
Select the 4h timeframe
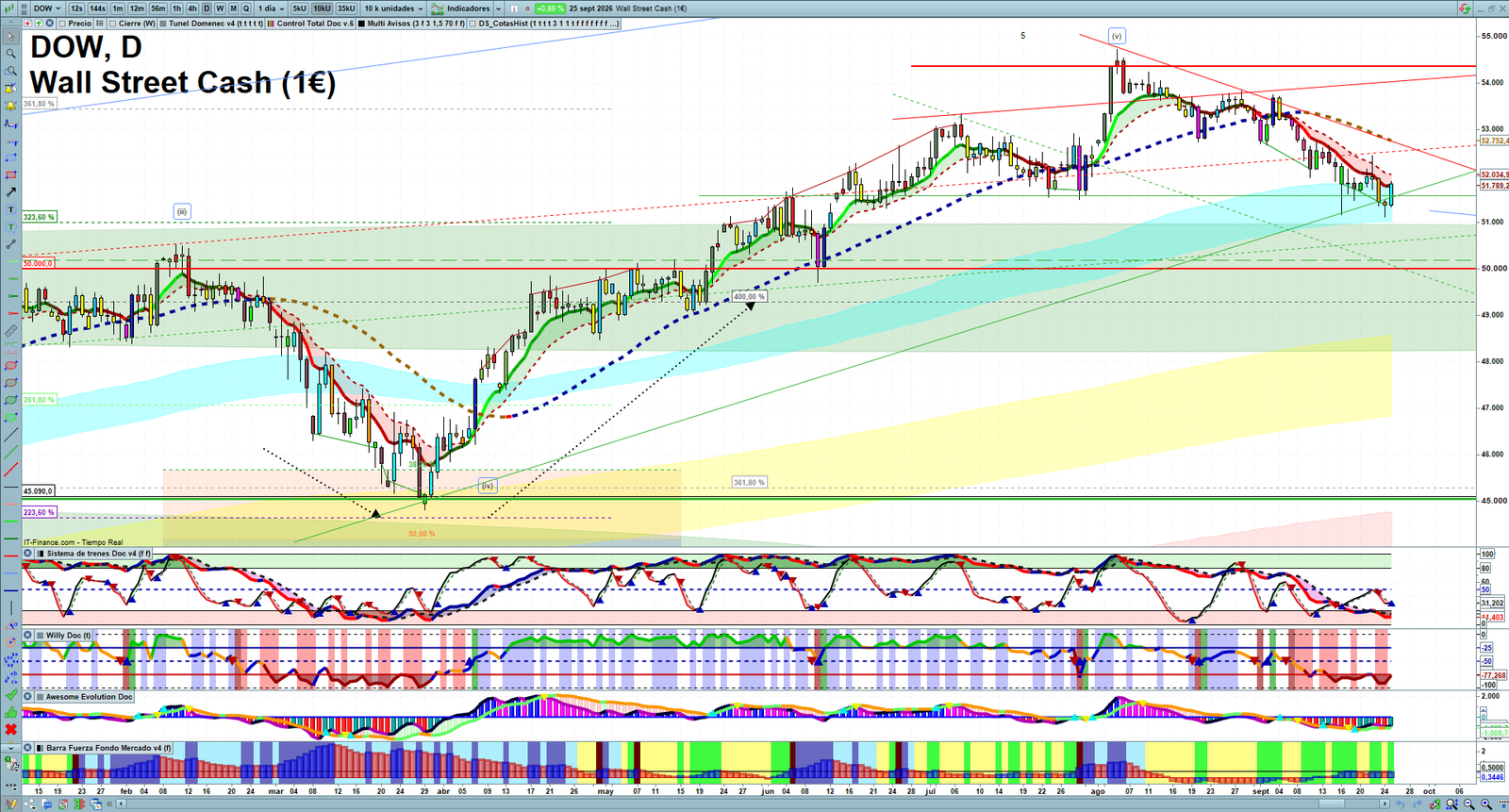point(192,8)
